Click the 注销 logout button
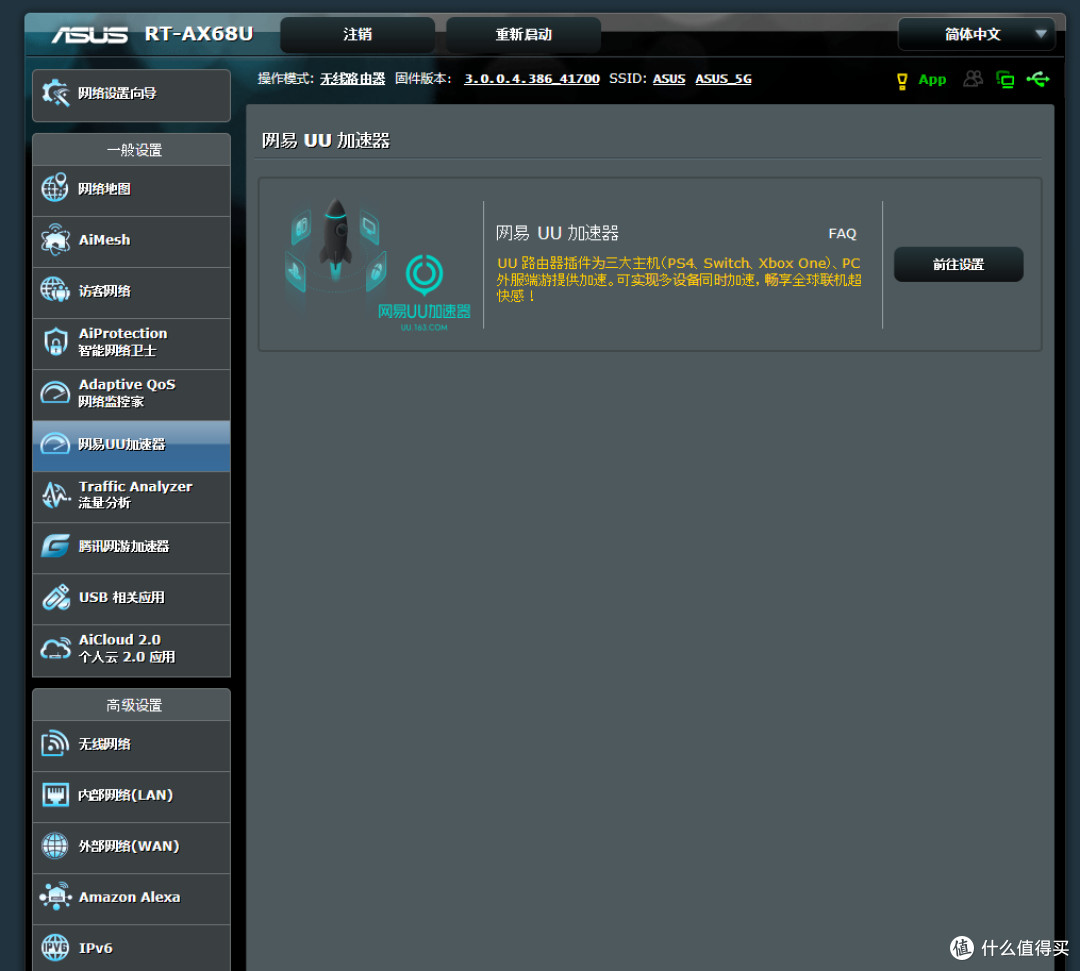 coord(357,34)
